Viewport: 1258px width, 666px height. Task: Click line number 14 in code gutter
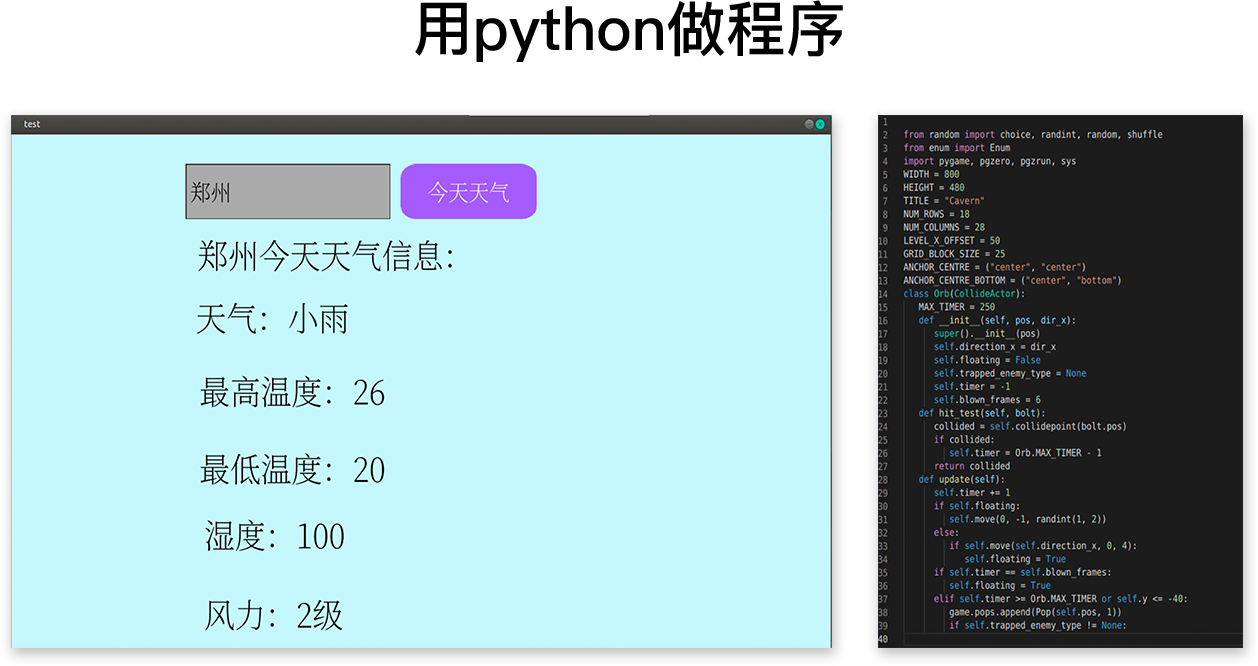[x=883, y=294]
